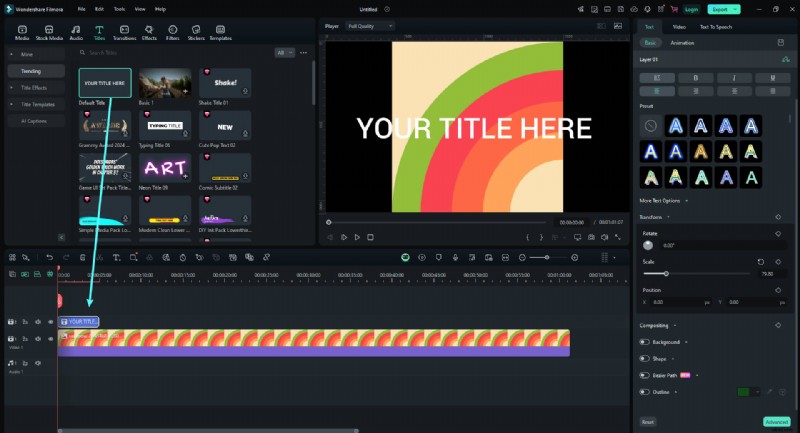Open the All filter dropdown in Titles
The width and height of the screenshot is (800, 433).
(x=285, y=52)
